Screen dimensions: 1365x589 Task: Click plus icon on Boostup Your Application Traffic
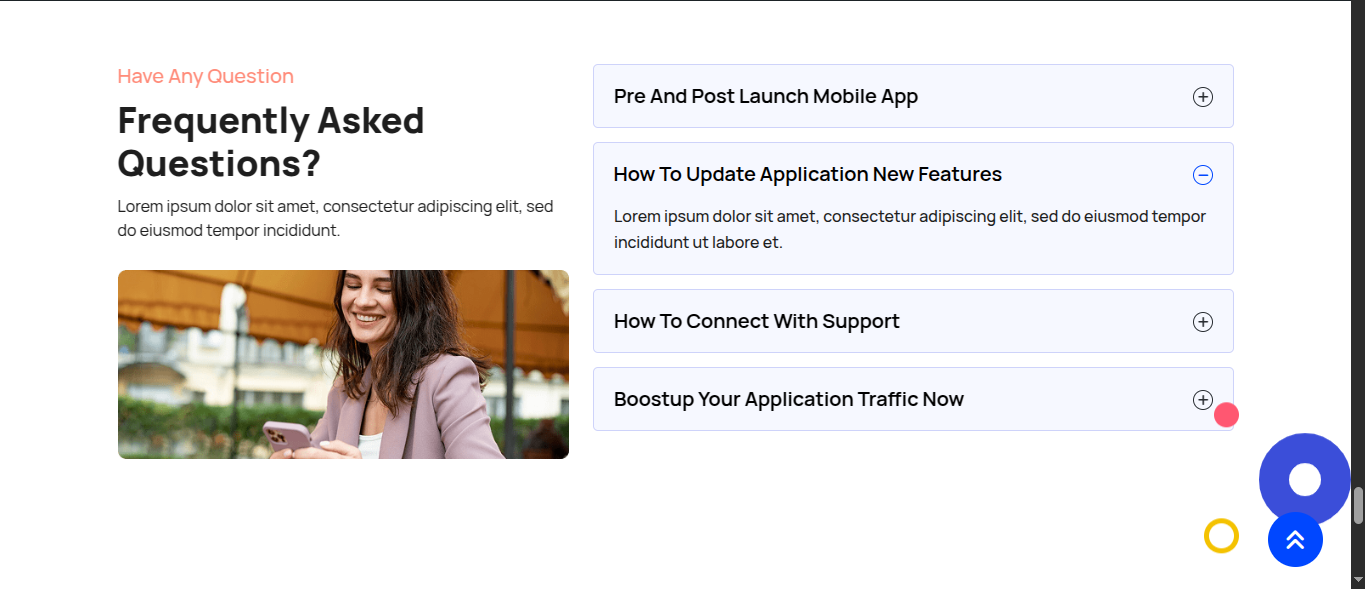pyautogui.click(x=1203, y=400)
